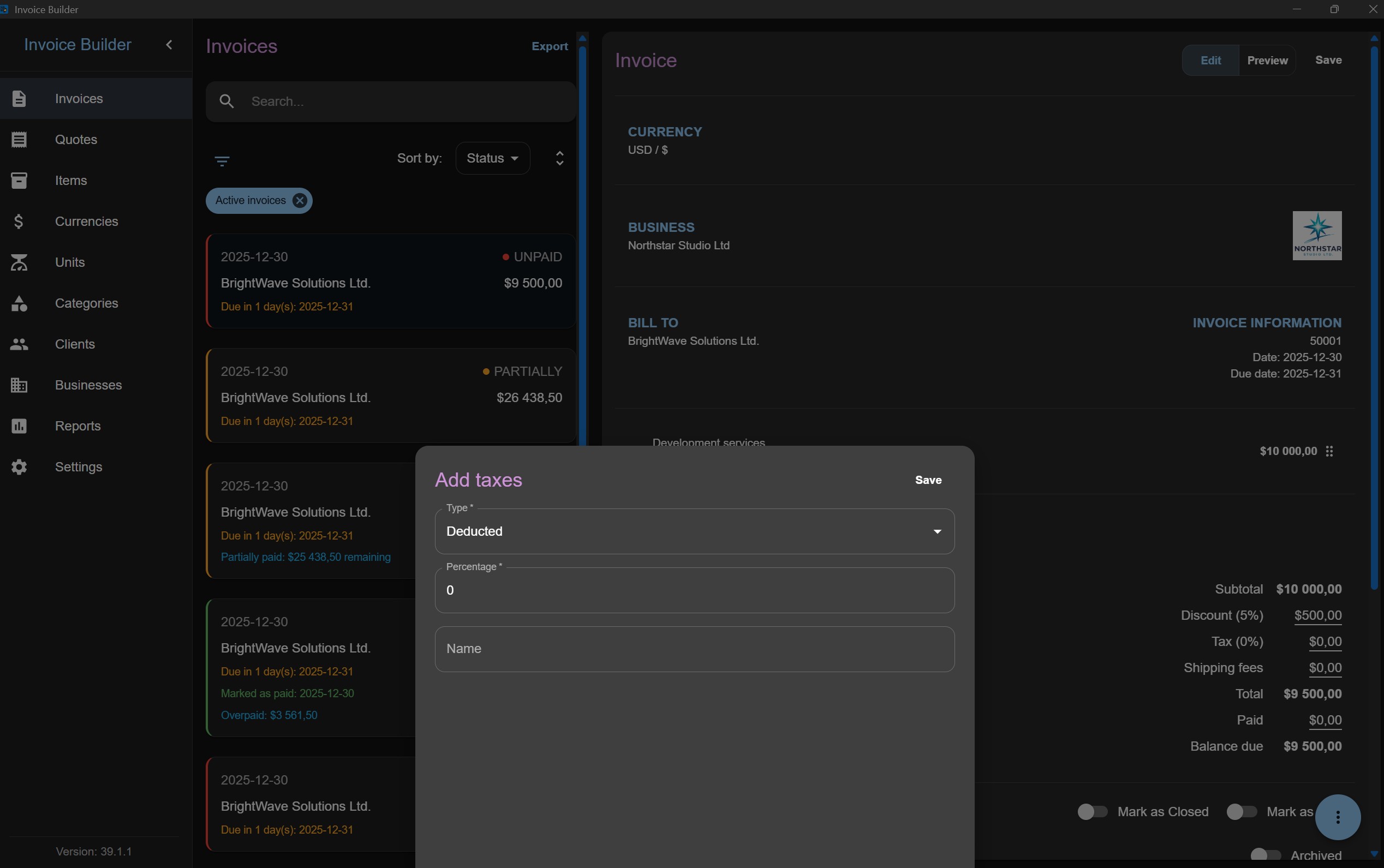
Task: Expand the tax Type Deducted dropdown
Action: tap(695, 531)
